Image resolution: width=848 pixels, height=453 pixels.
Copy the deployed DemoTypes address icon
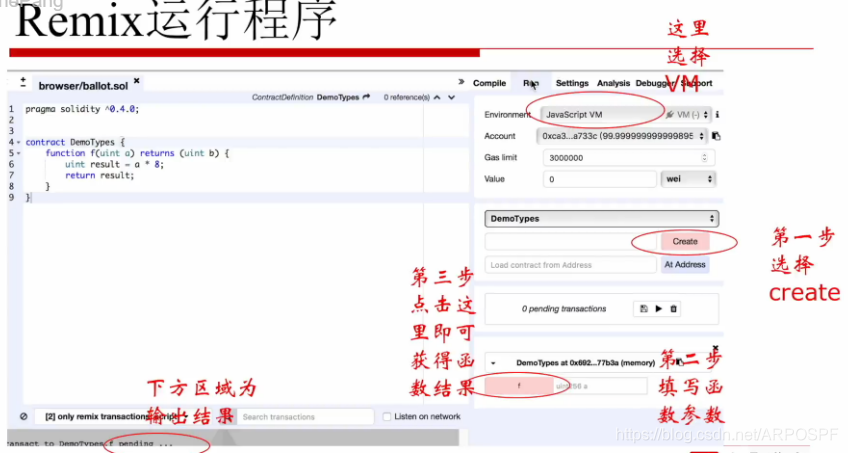tap(680, 362)
